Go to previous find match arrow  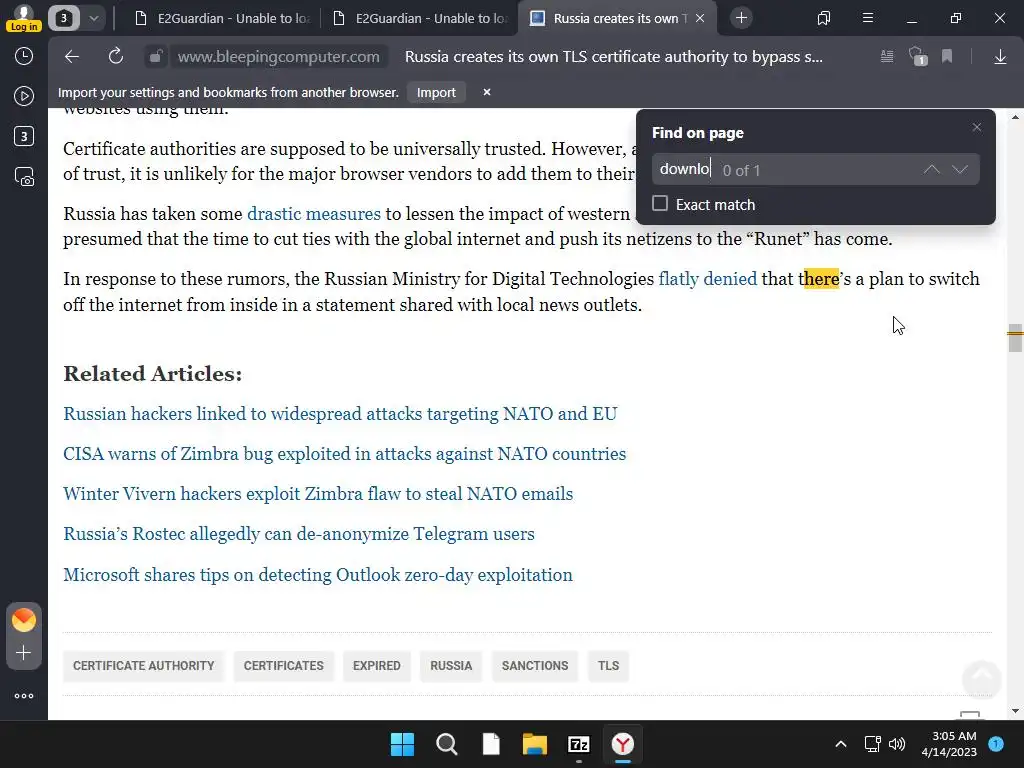pos(932,170)
